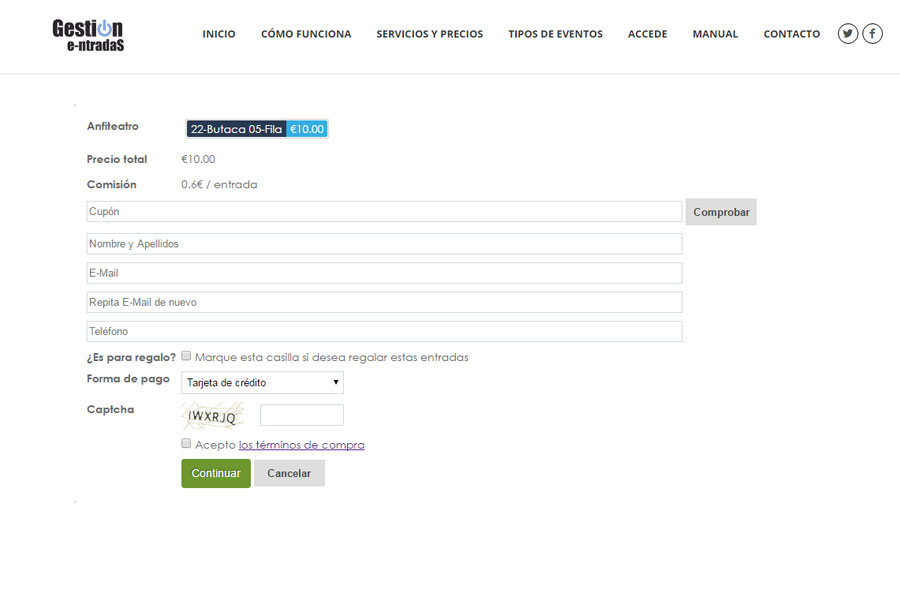Go to the INICIO menu item
The image size is (900, 600).
tap(219, 34)
